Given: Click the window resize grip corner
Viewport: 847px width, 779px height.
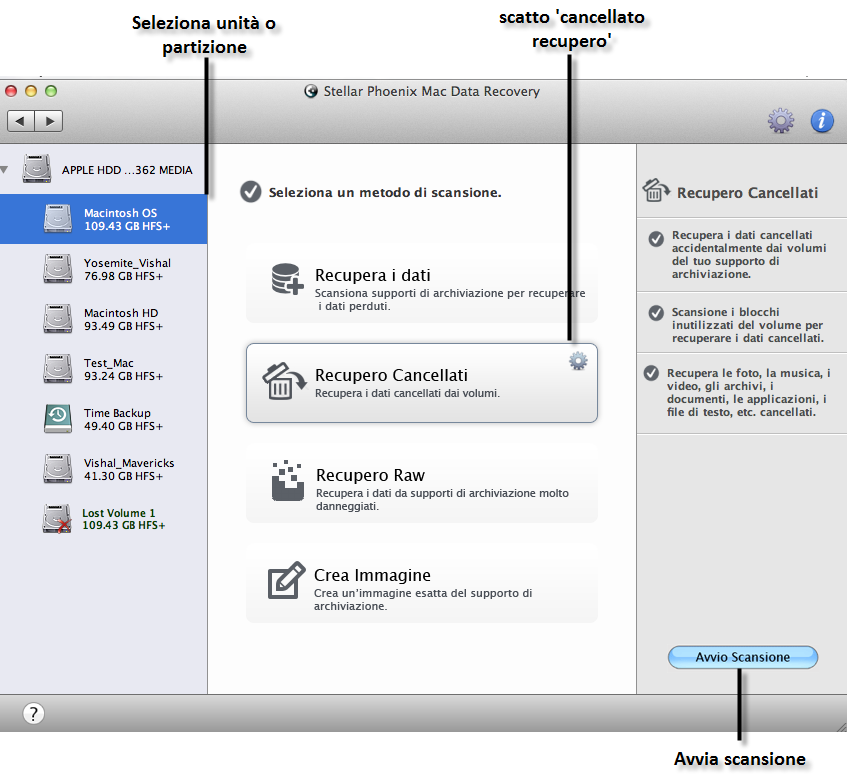Looking at the screenshot, I should click(x=840, y=726).
